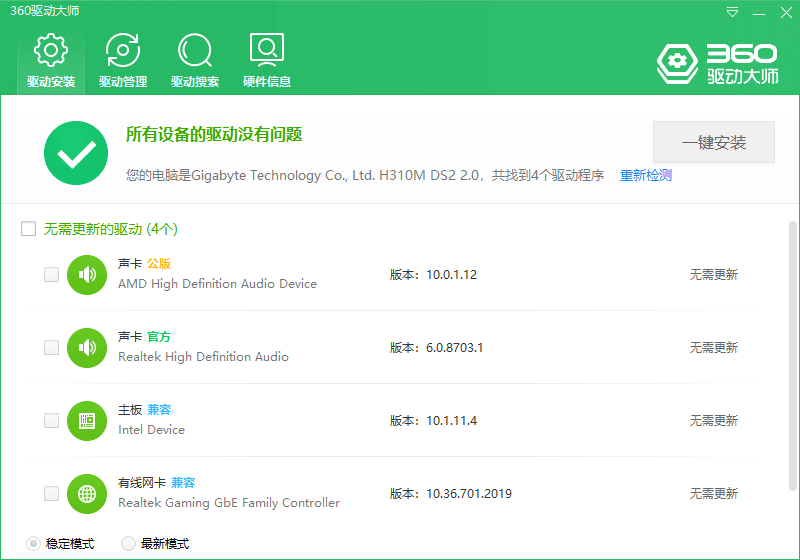This screenshot has width=800, height=560.
Task: Click the 360驱动大师 logo
Action: (717, 64)
